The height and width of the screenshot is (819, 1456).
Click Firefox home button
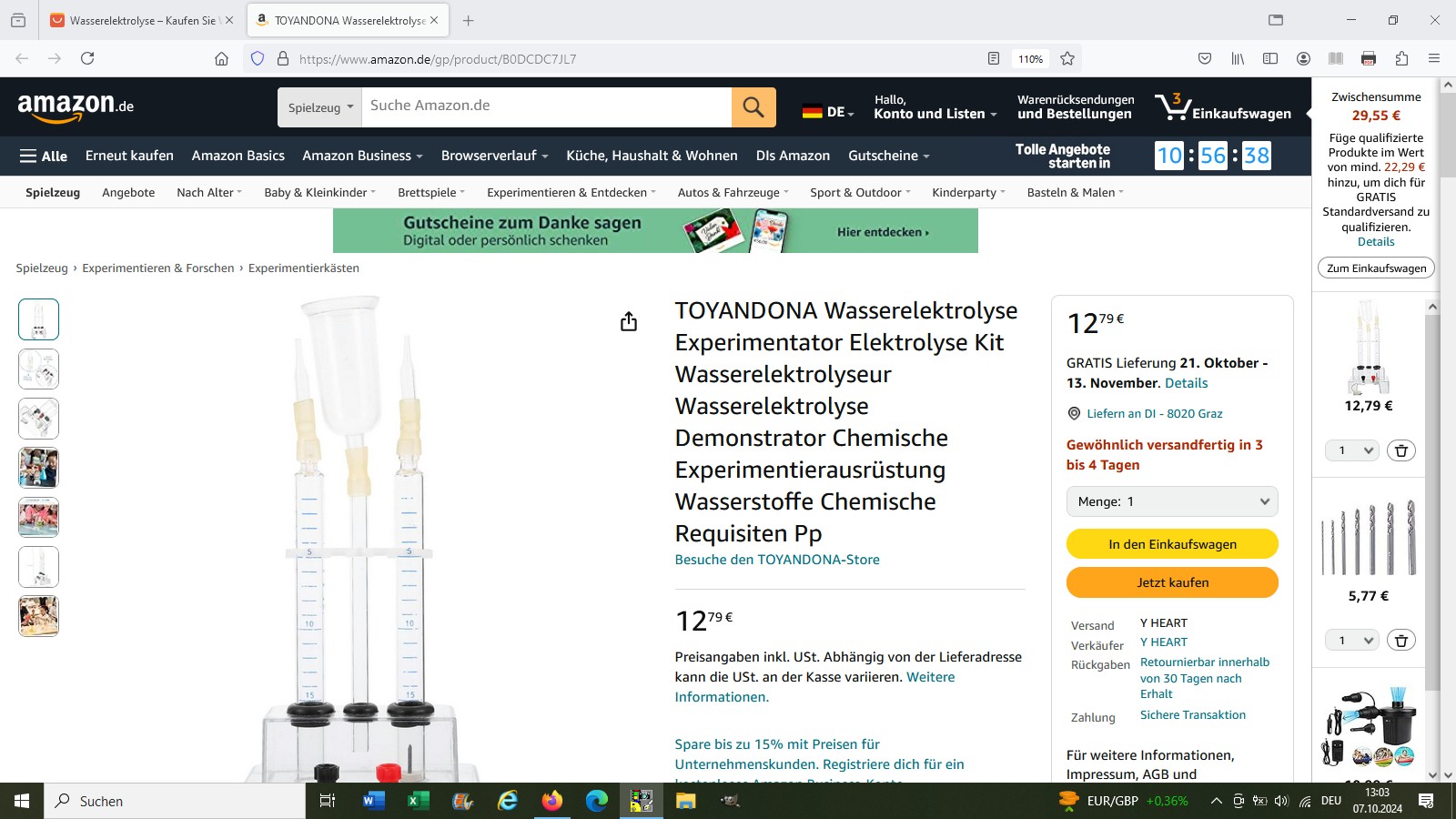[221, 58]
